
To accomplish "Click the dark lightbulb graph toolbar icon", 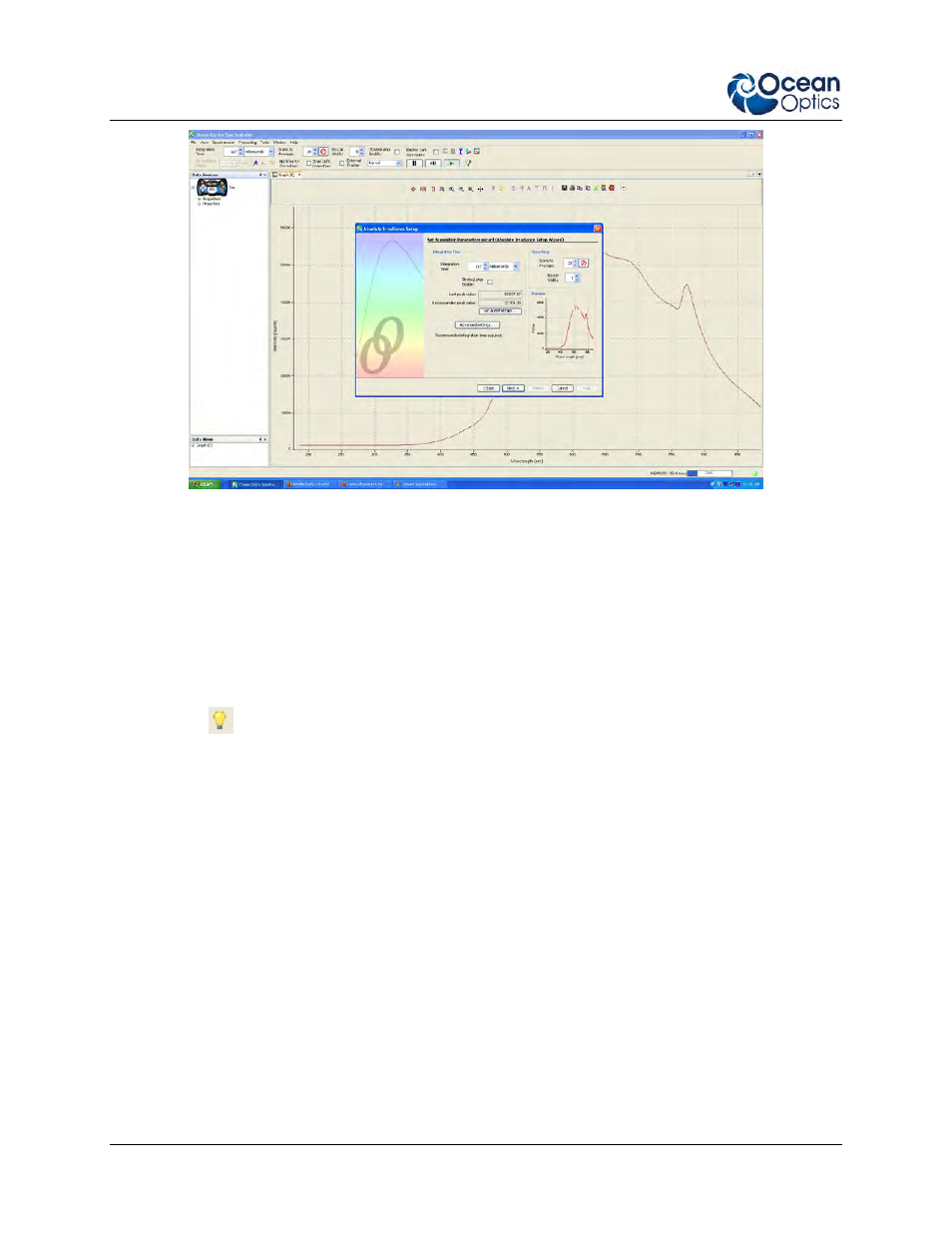I will click(493, 189).
